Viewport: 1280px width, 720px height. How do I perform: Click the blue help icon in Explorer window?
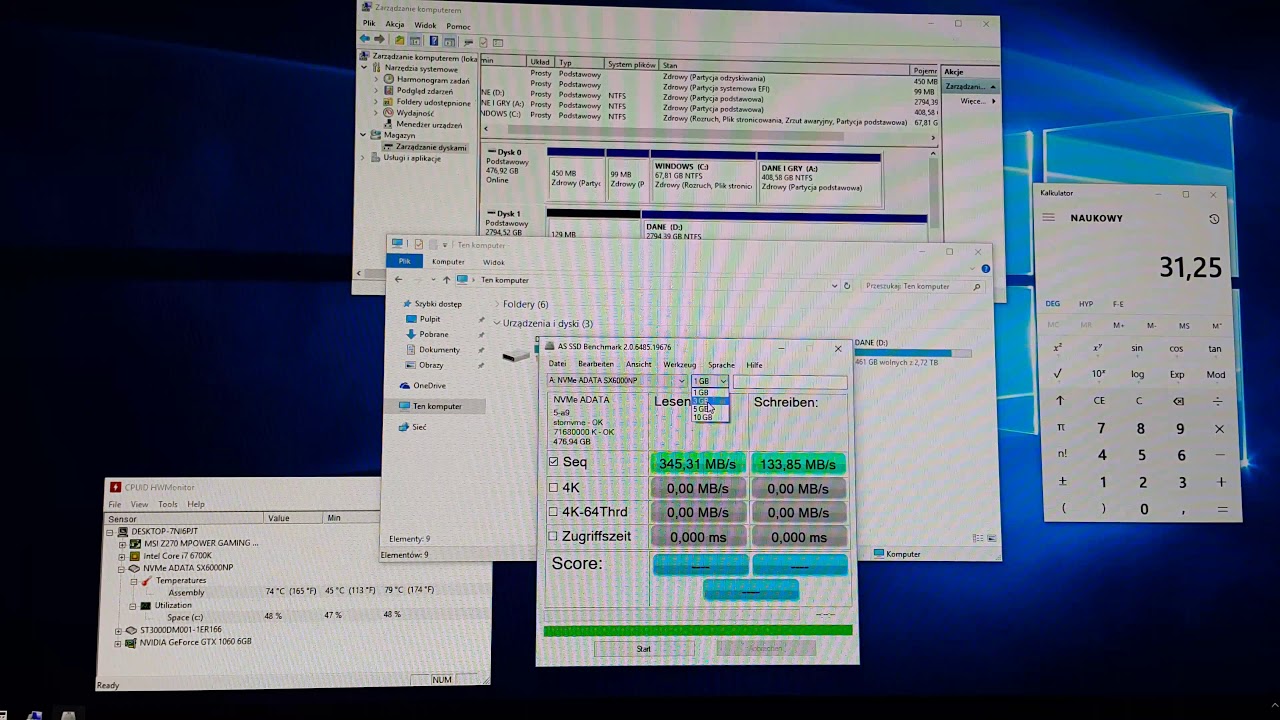pos(985,269)
